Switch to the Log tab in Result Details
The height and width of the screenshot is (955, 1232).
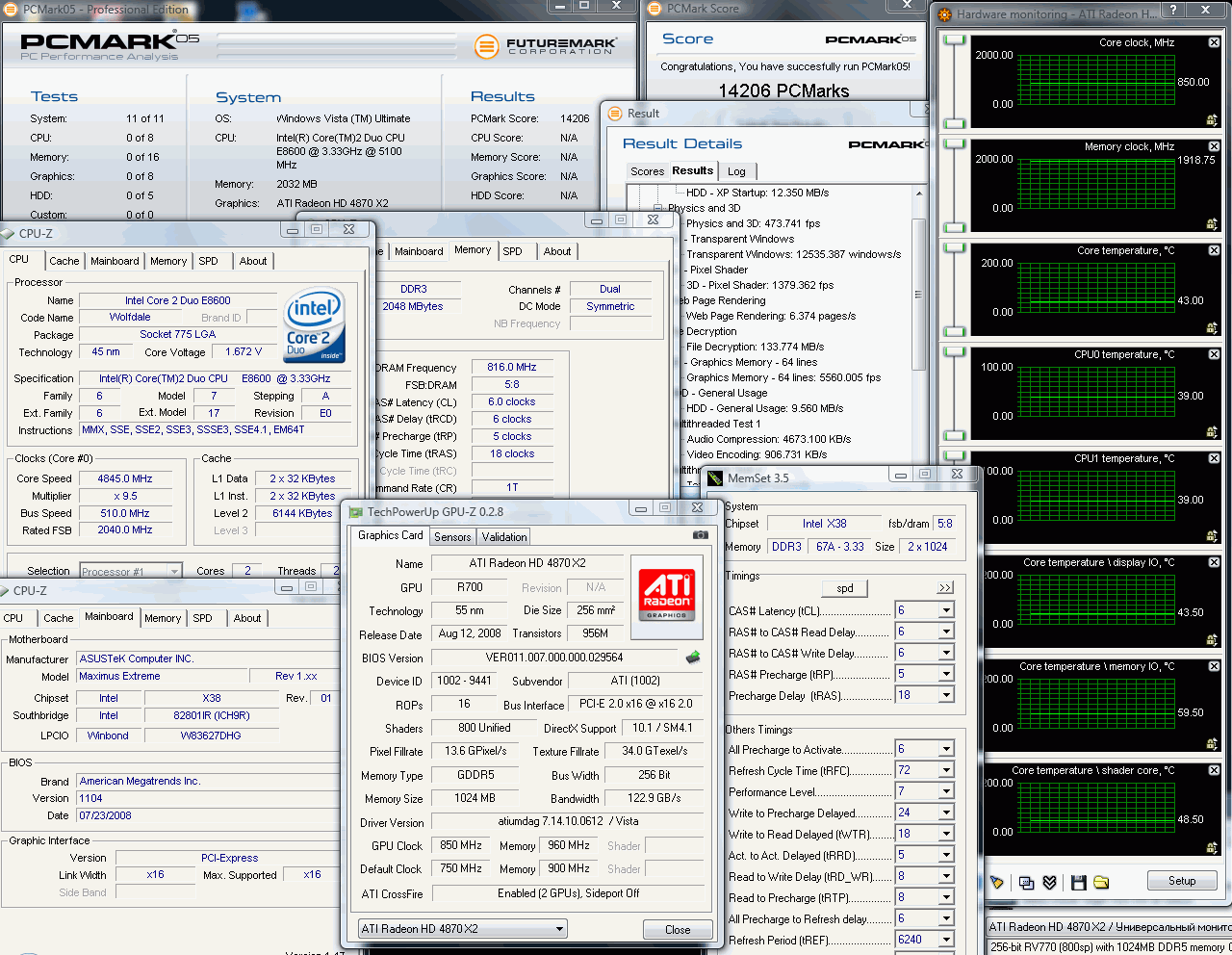736,171
